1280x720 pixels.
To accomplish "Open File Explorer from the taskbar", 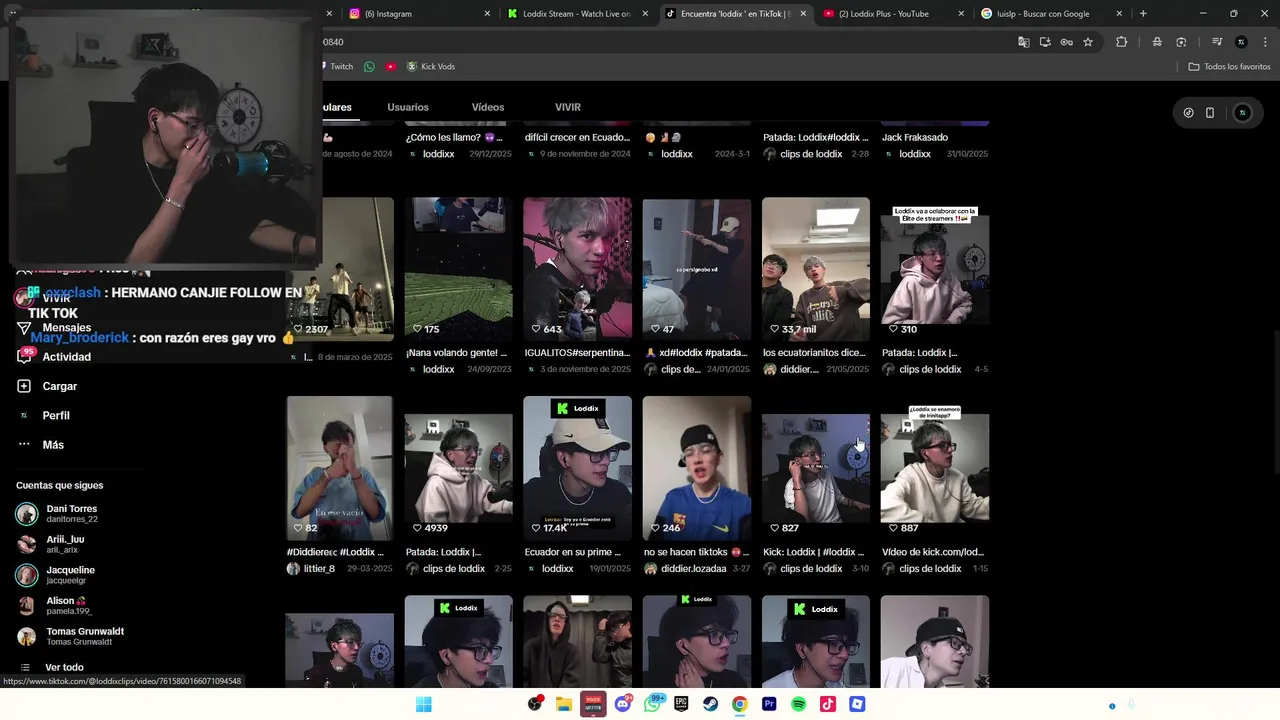I will click(x=564, y=704).
